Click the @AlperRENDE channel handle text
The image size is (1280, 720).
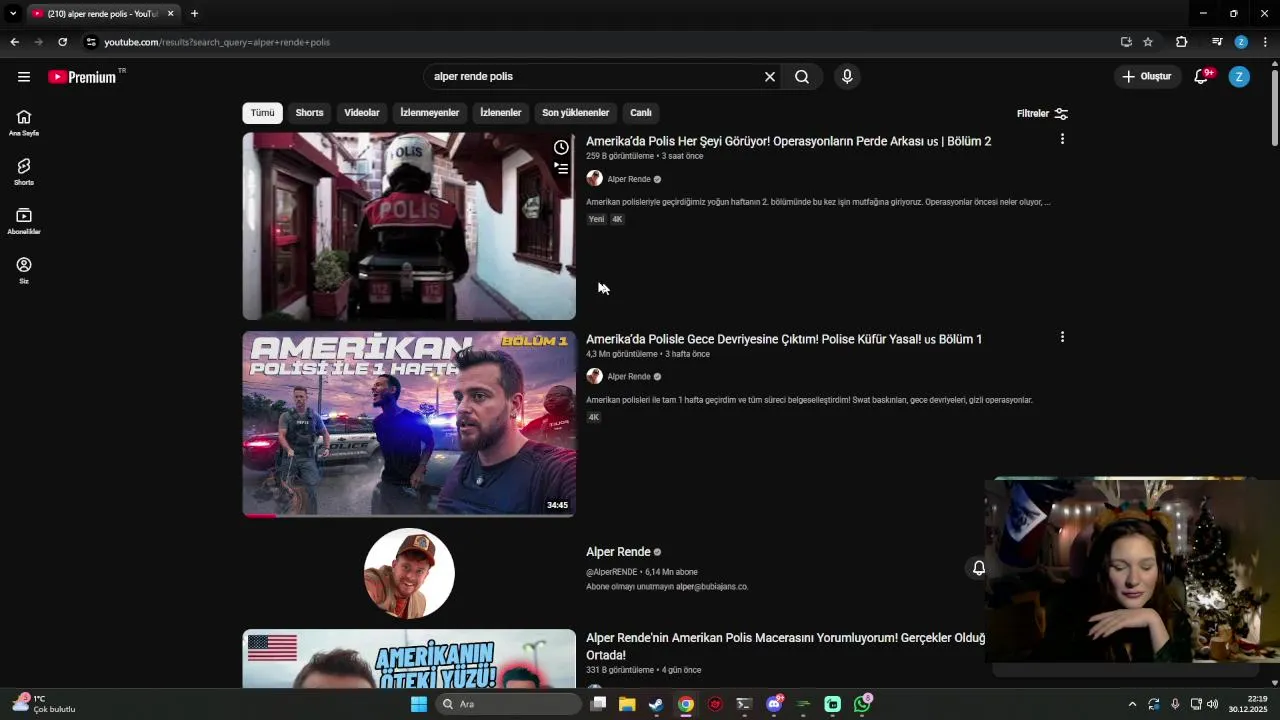tap(612, 572)
